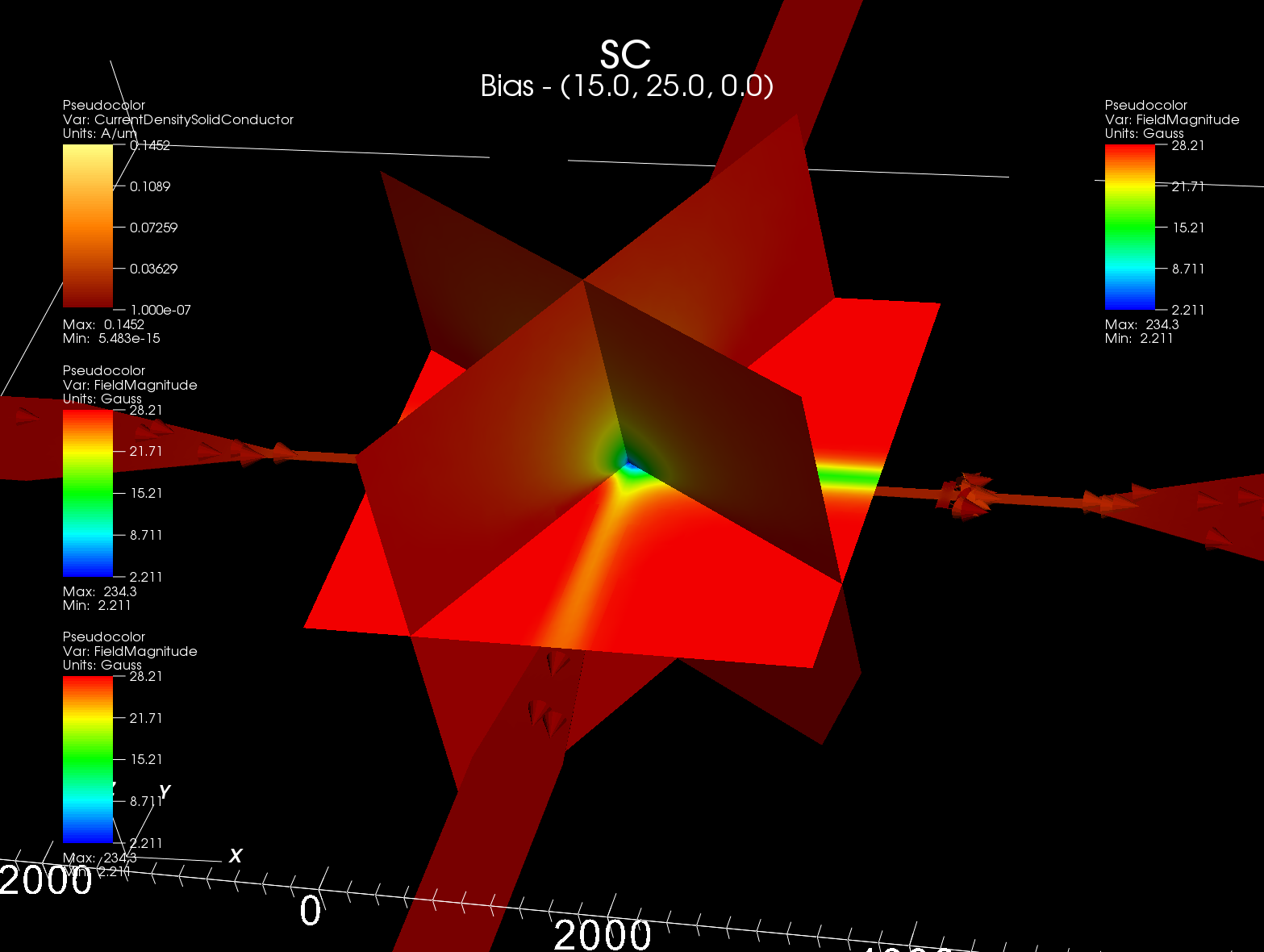Click the "0" tick label on bottom axis
1264x952 pixels.
click(x=311, y=911)
